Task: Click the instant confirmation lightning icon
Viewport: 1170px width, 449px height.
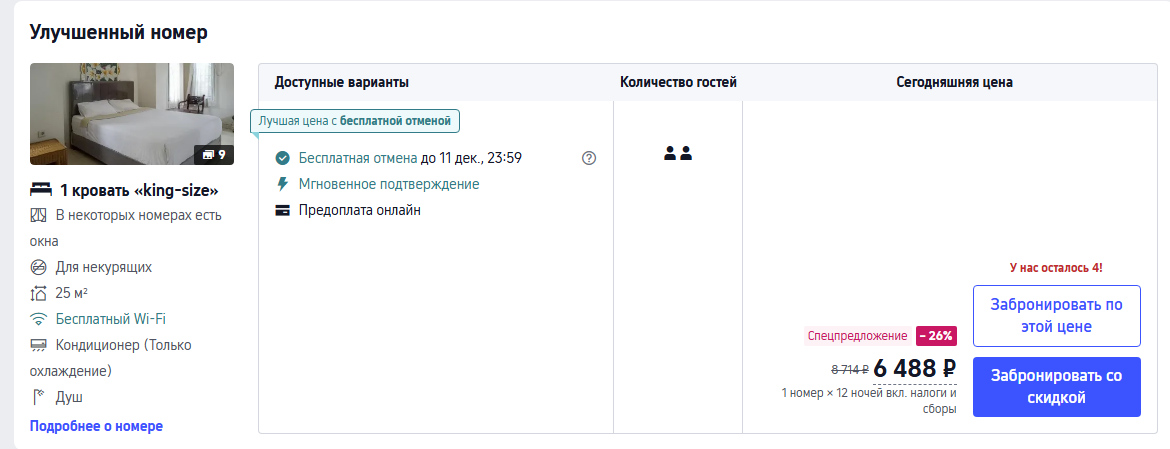Action: 283,184
